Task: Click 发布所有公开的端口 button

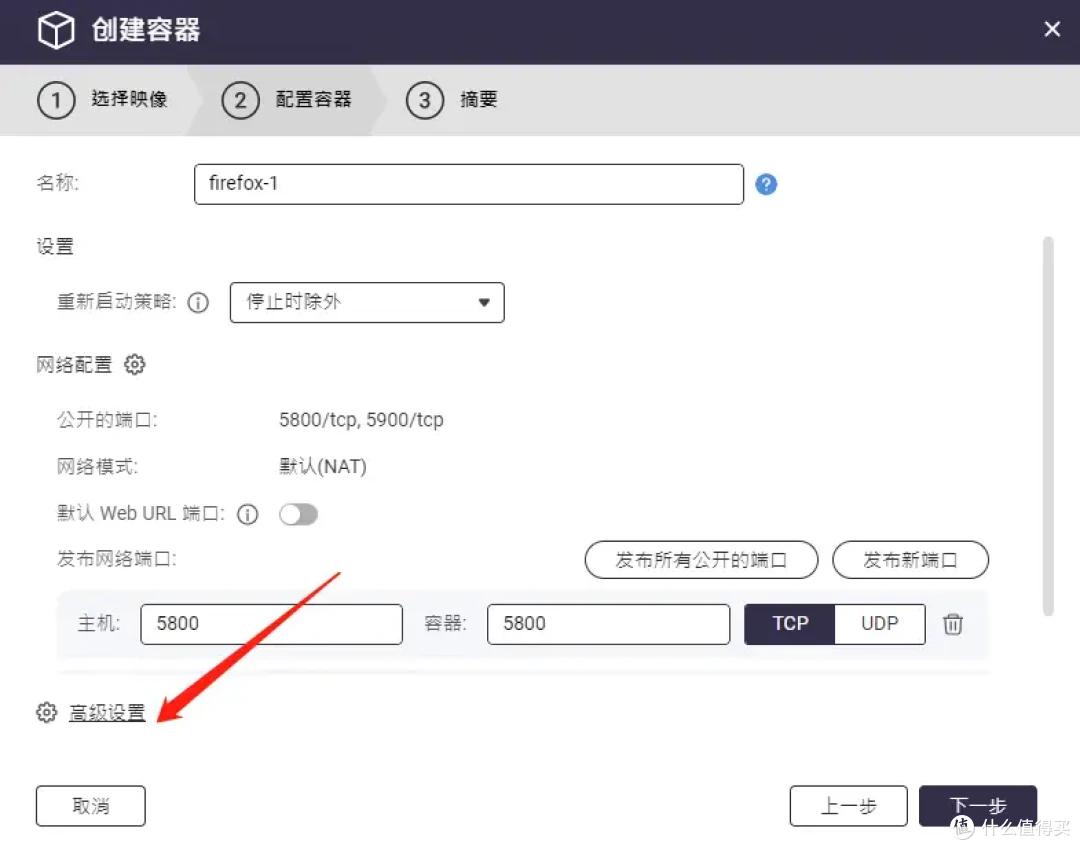Action: pos(701,560)
